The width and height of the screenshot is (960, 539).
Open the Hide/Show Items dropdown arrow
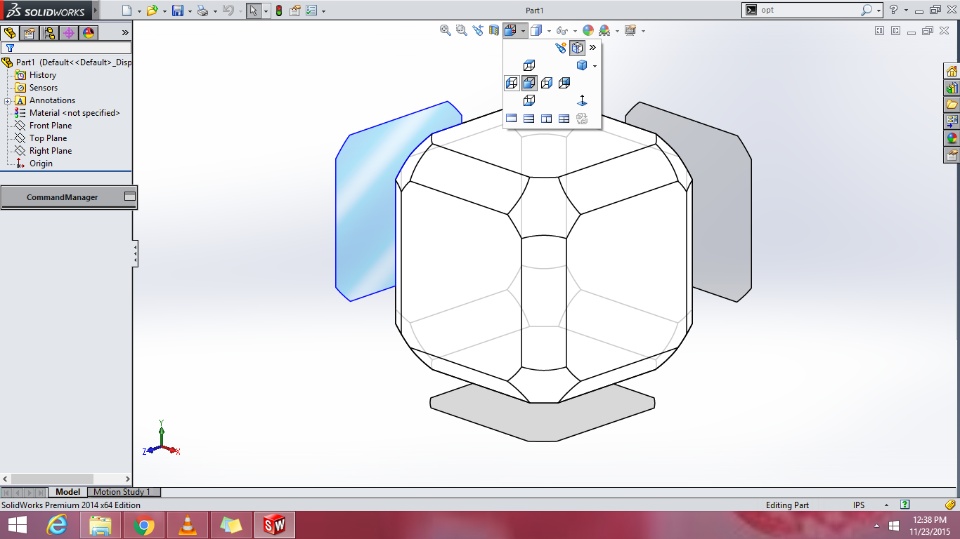click(574, 31)
